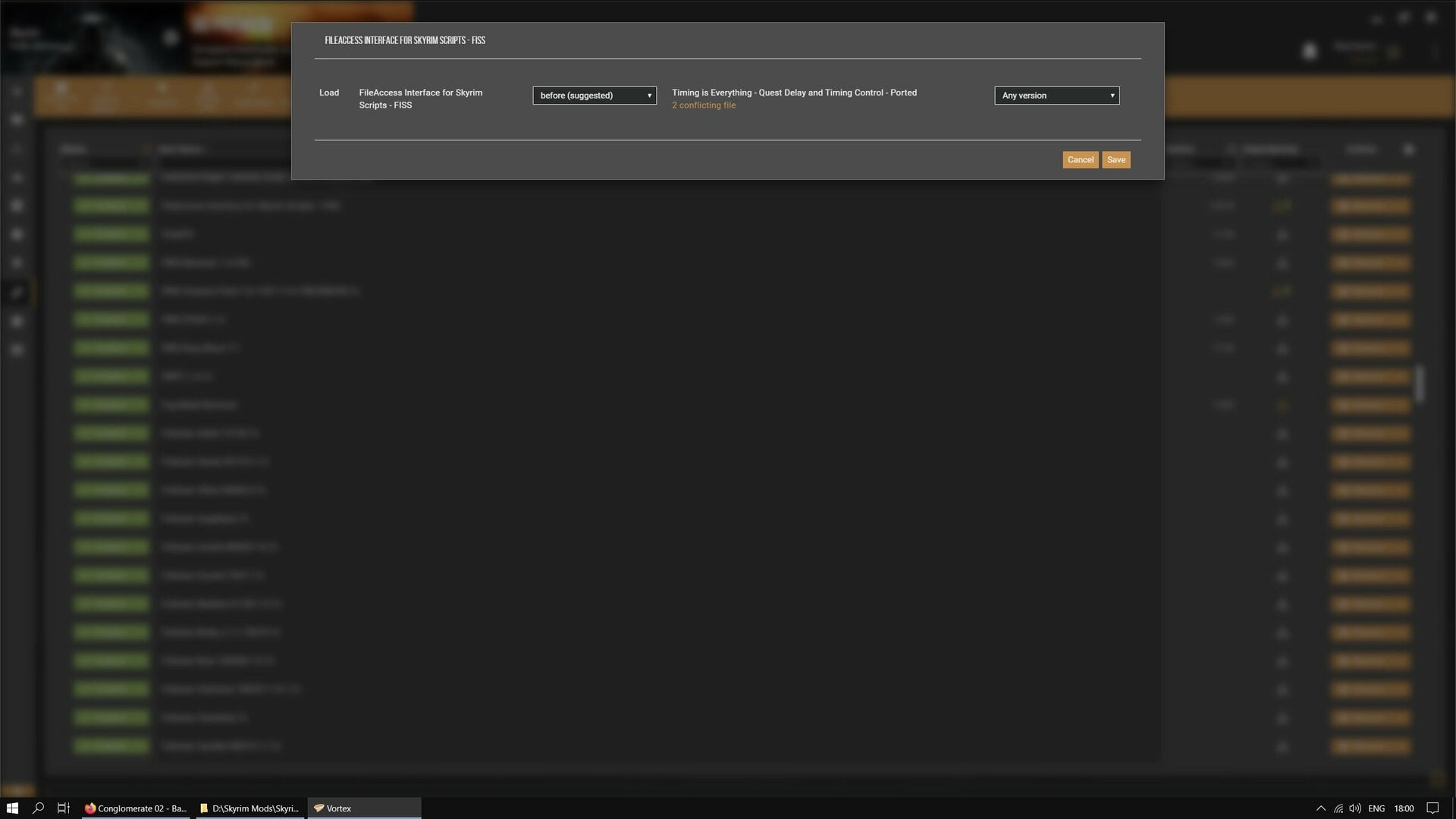Open the Windows Start menu
This screenshot has width=1456, height=819.
pos(12,808)
